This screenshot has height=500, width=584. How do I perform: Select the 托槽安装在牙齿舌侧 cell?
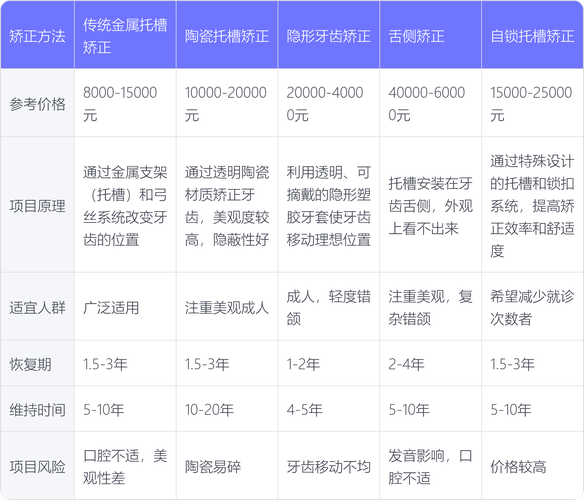click(x=431, y=206)
